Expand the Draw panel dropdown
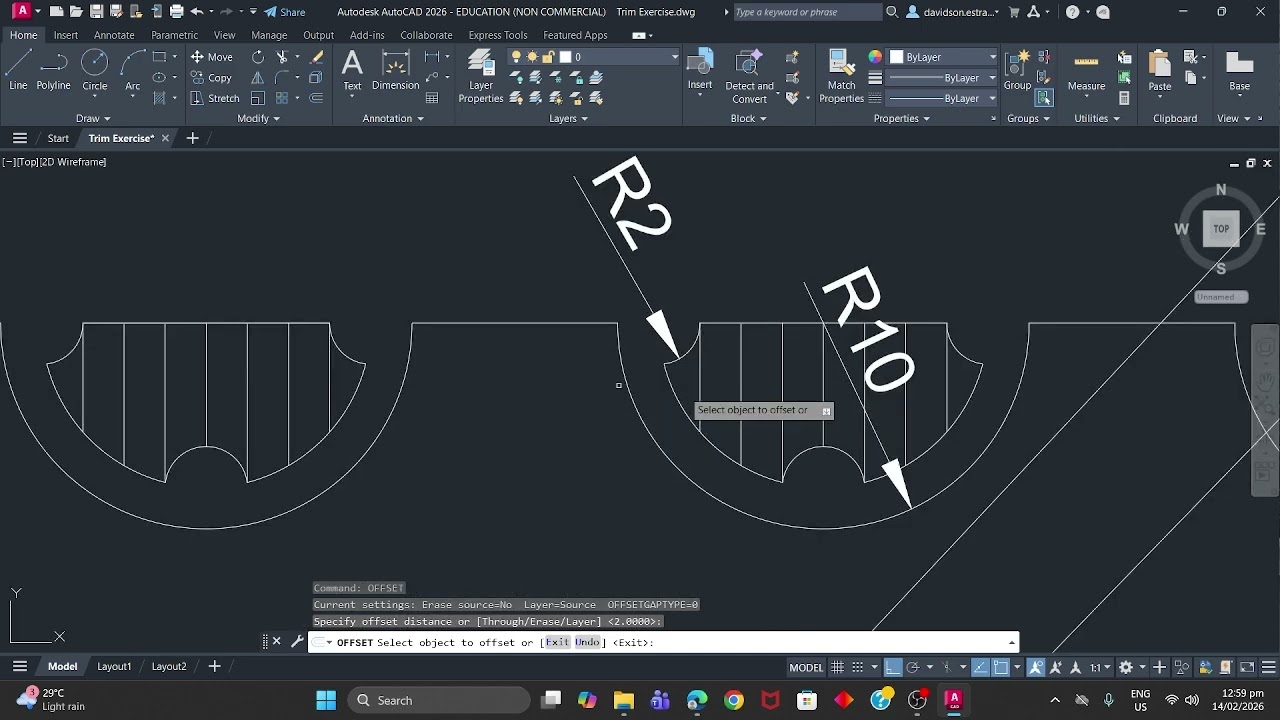This screenshot has height=720, width=1280. tap(93, 118)
